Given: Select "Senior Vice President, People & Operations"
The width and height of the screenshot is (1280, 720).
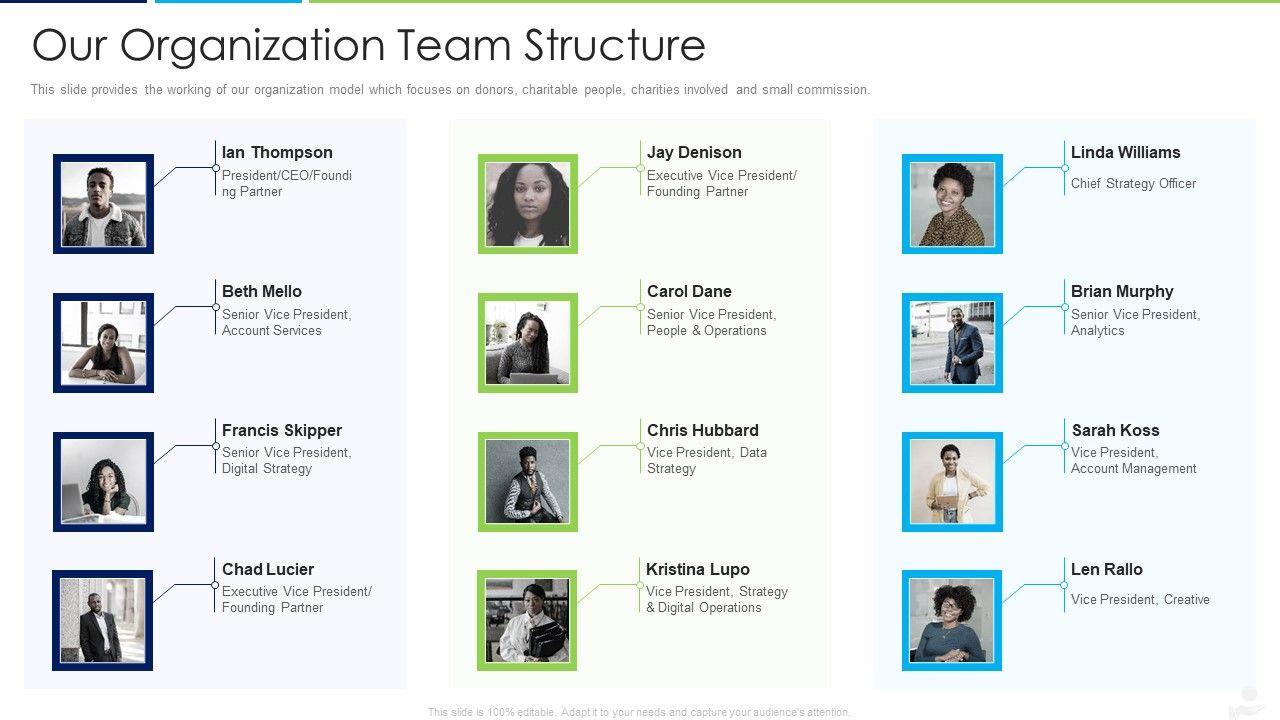Looking at the screenshot, I should 712,322.
